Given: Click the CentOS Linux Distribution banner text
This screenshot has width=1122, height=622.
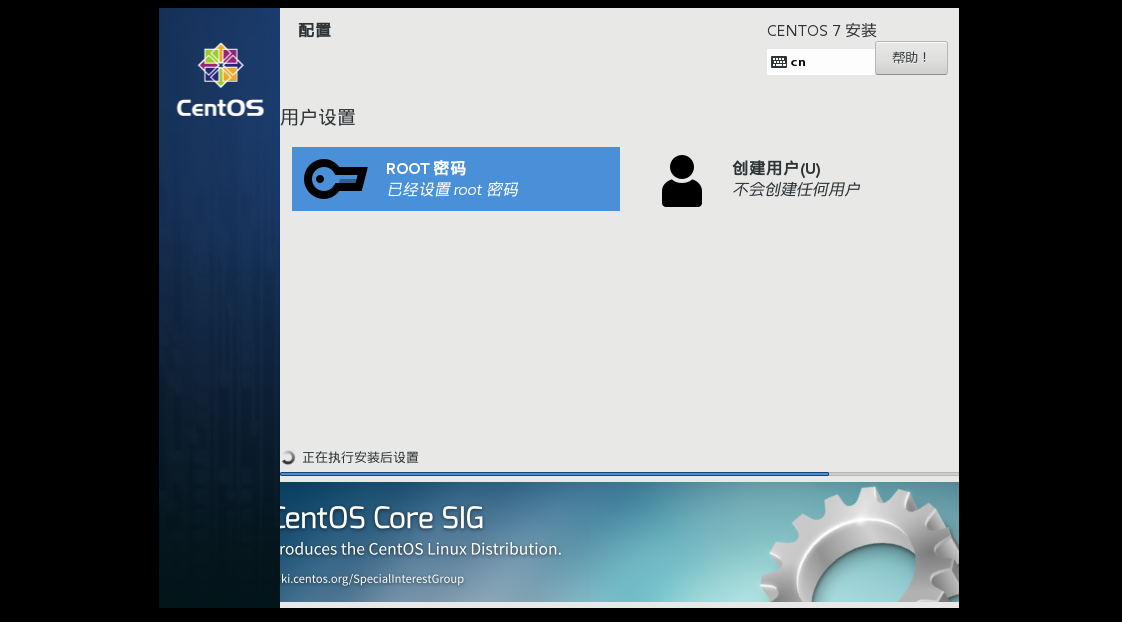Looking at the screenshot, I should pos(421,549).
